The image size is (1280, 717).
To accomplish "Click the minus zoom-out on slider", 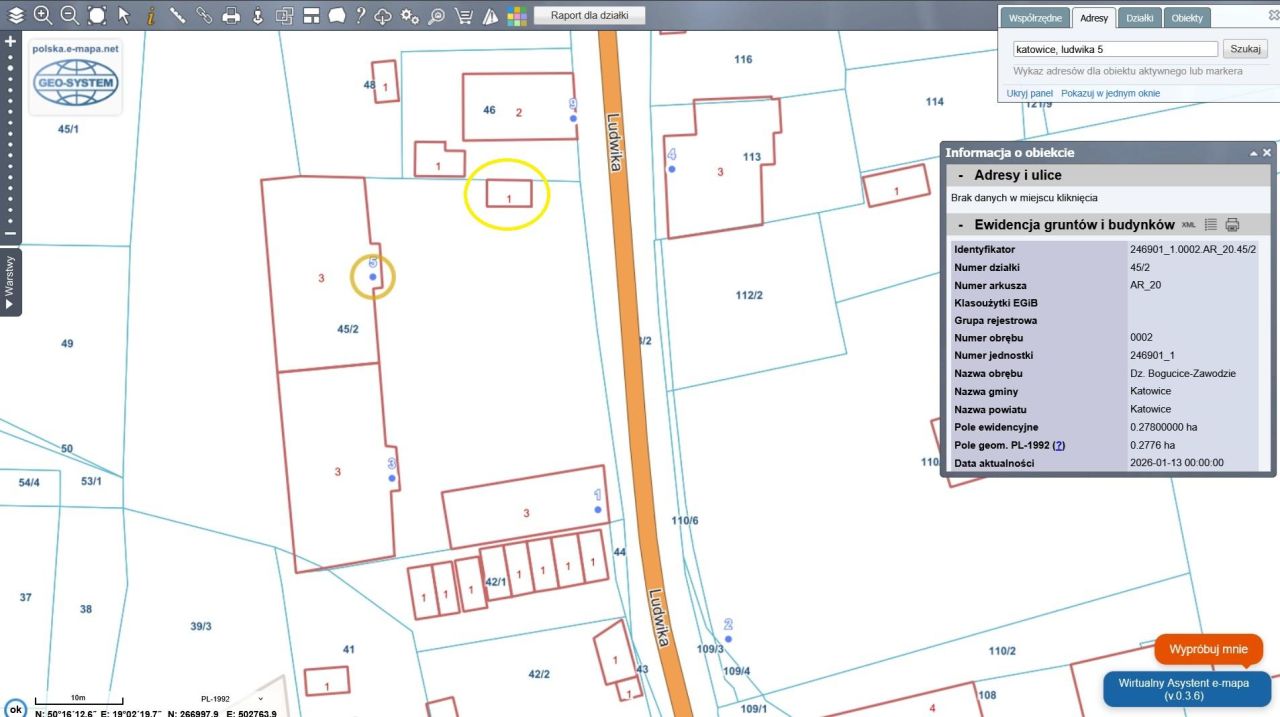I will (x=10, y=233).
